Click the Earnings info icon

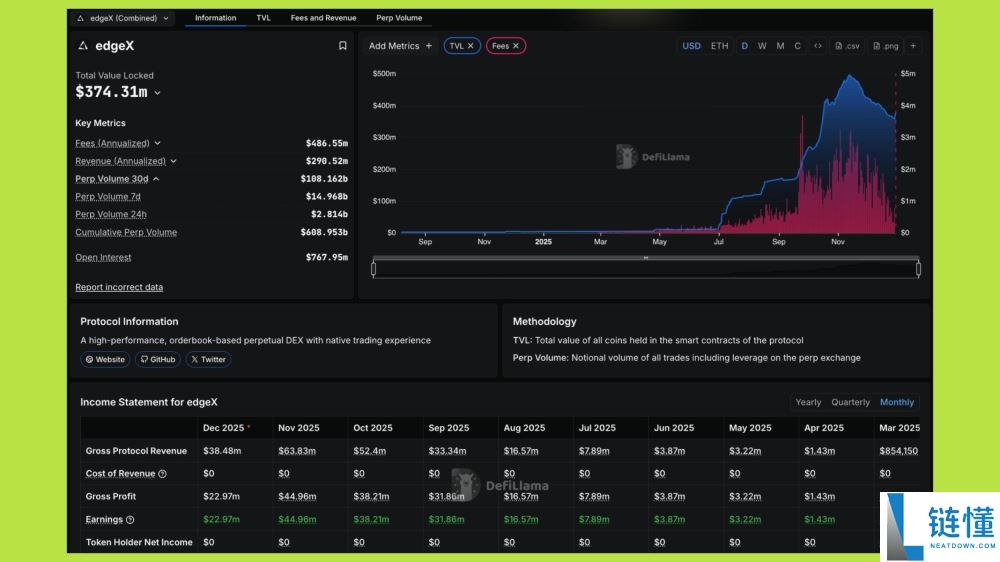click(x=130, y=520)
